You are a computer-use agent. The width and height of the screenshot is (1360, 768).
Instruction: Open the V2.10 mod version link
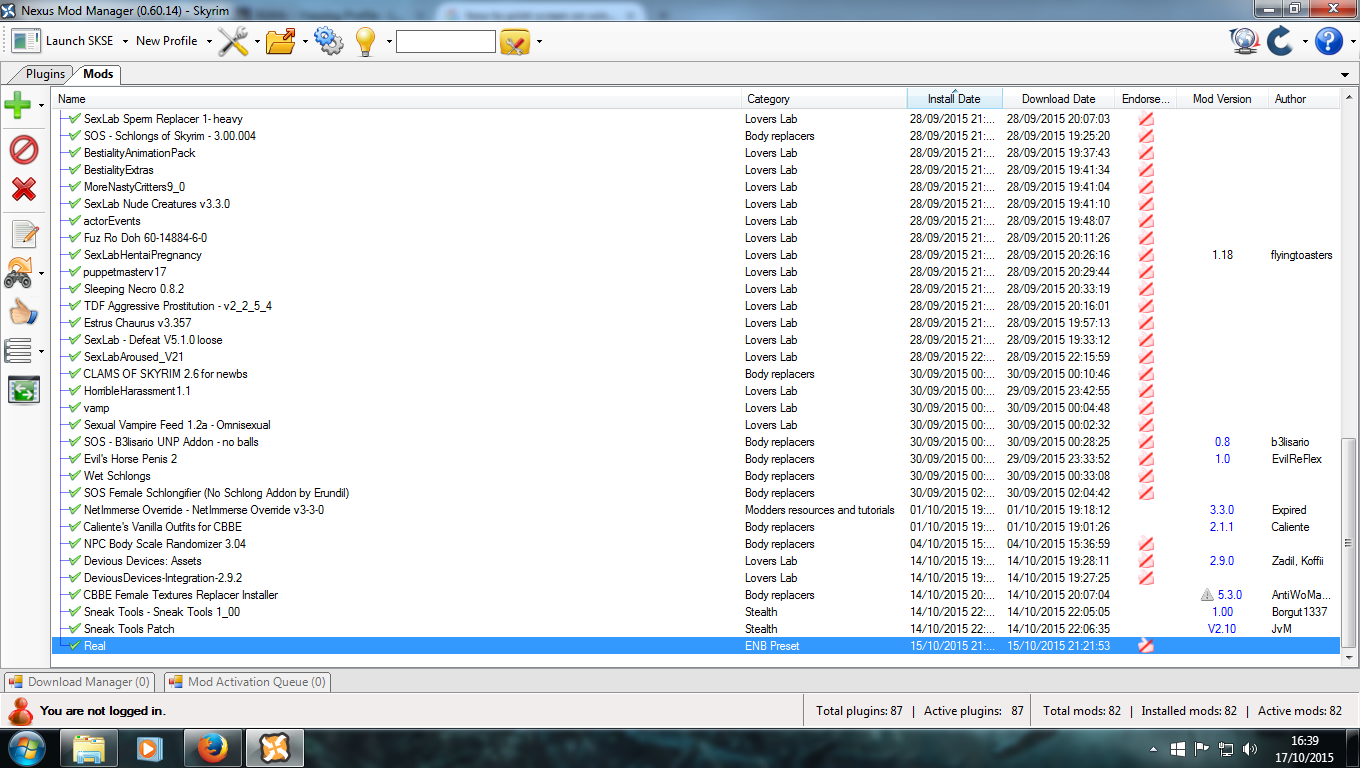[1221, 629]
